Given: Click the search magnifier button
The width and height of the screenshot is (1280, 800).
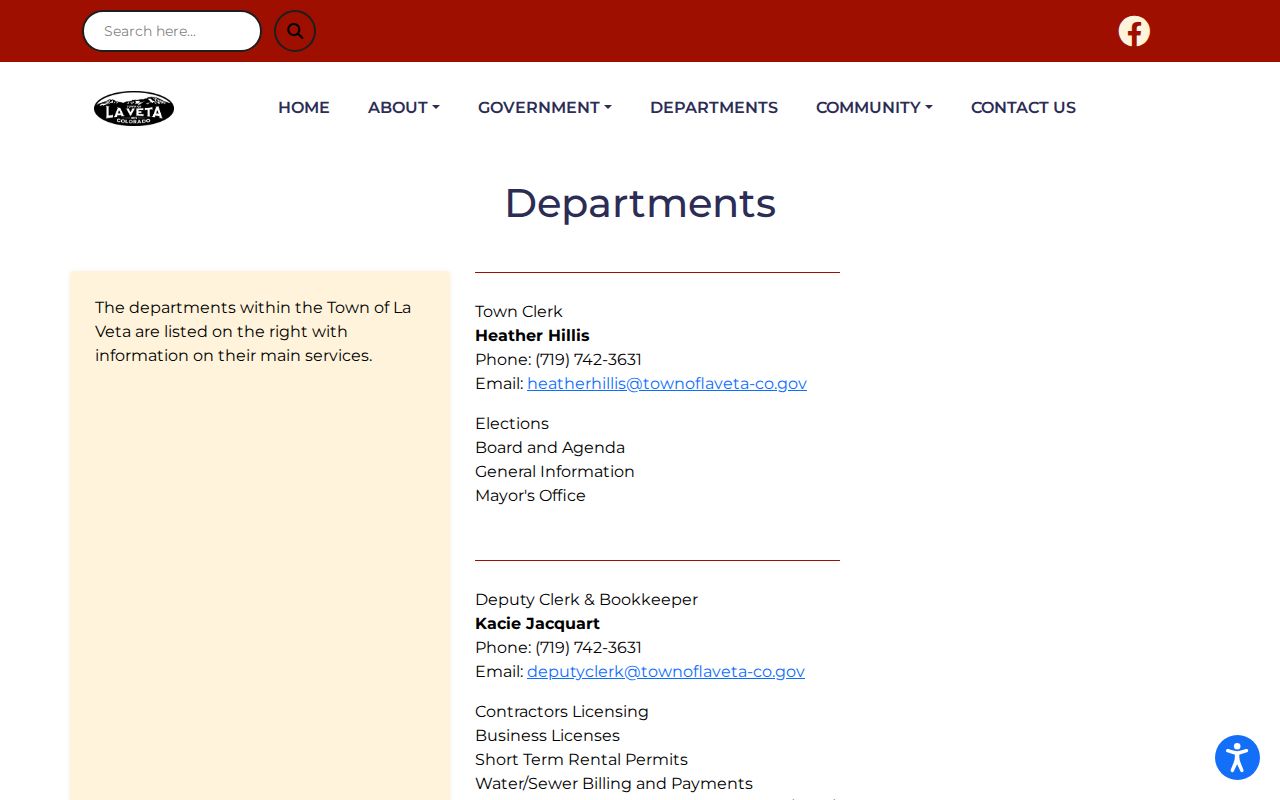Looking at the screenshot, I should (x=295, y=31).
